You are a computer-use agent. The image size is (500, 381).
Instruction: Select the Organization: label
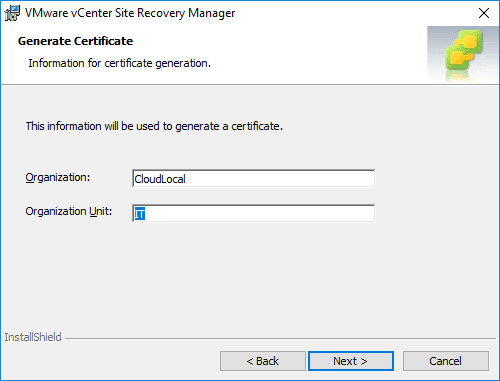[x=58, y=177]
